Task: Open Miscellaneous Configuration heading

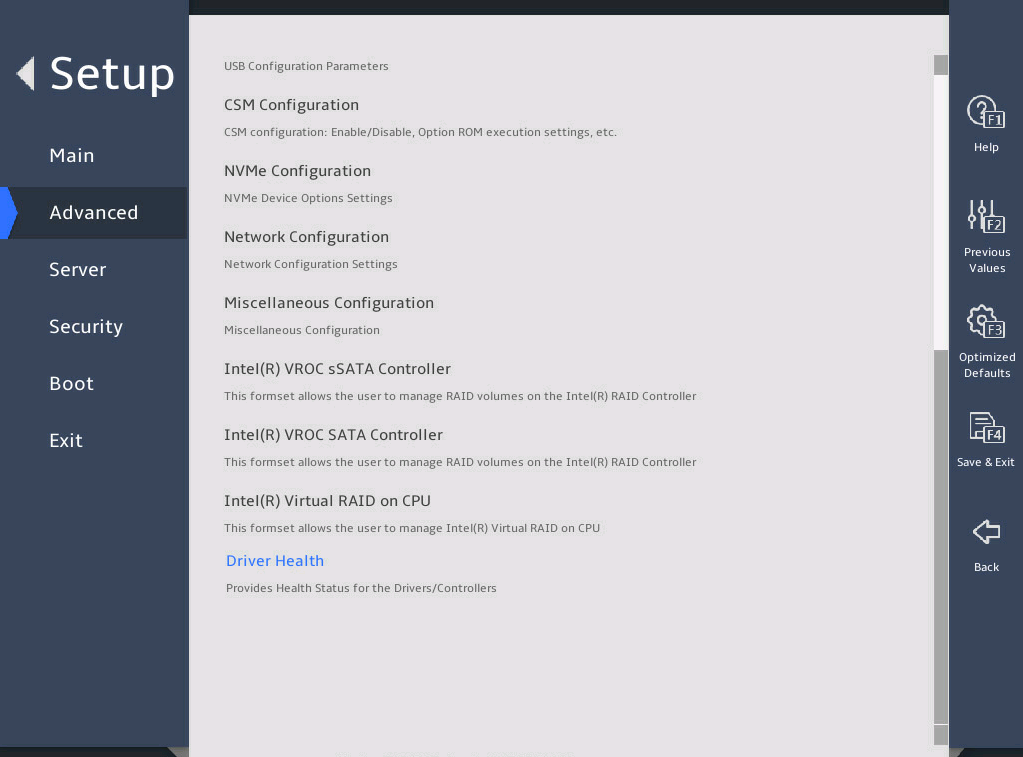Action: tap(329, 303)
